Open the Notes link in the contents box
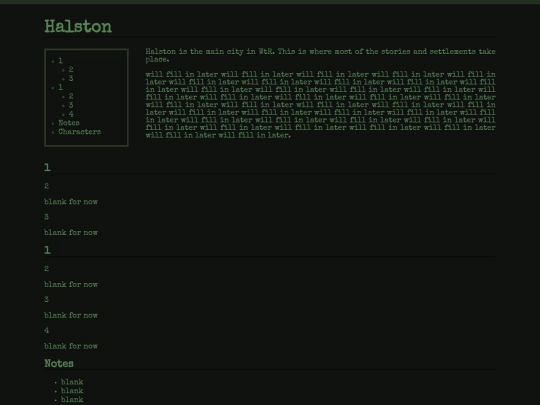 (x=69, y=123)
